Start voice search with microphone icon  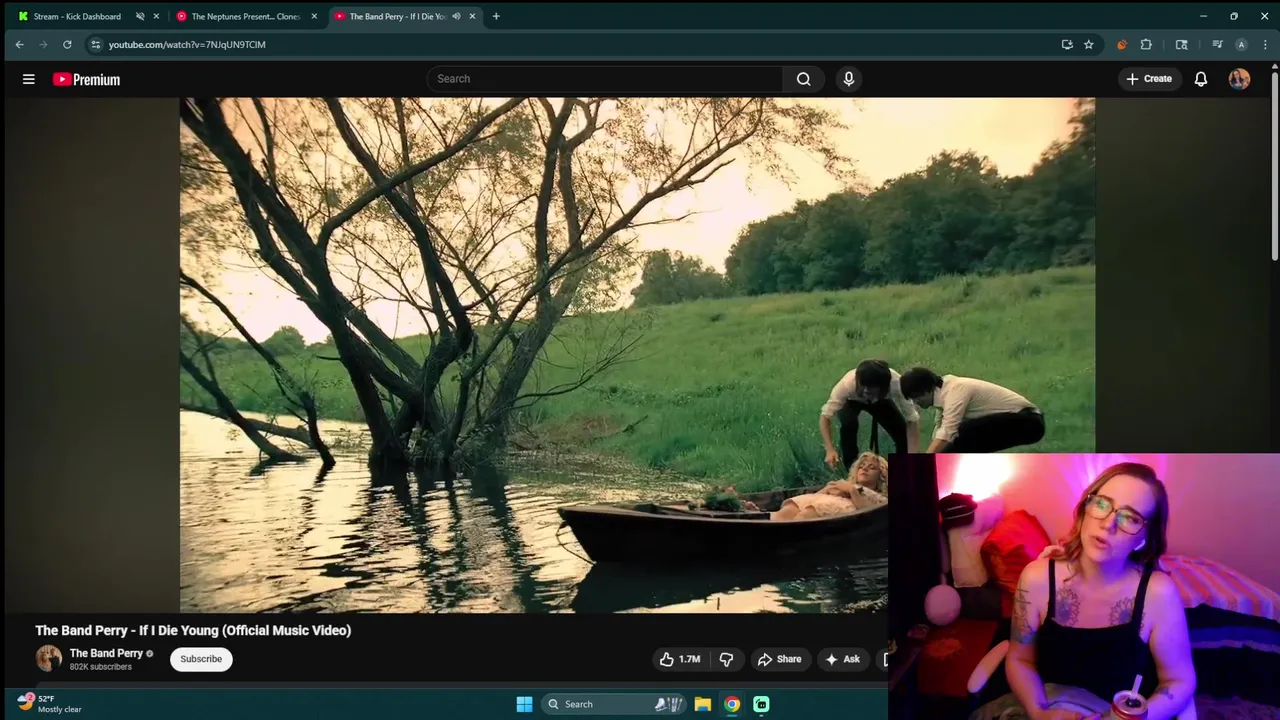[x=849, y=79]
